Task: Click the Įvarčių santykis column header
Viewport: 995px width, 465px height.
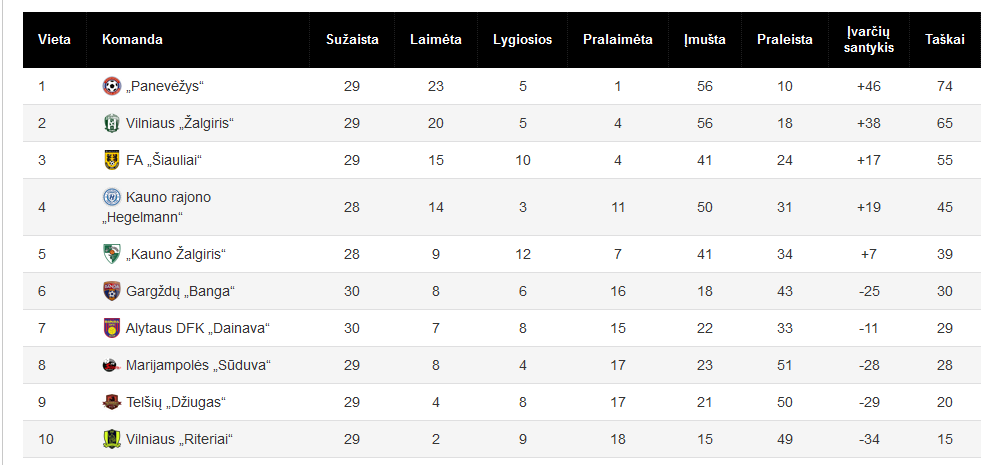Action: point(869,39)
